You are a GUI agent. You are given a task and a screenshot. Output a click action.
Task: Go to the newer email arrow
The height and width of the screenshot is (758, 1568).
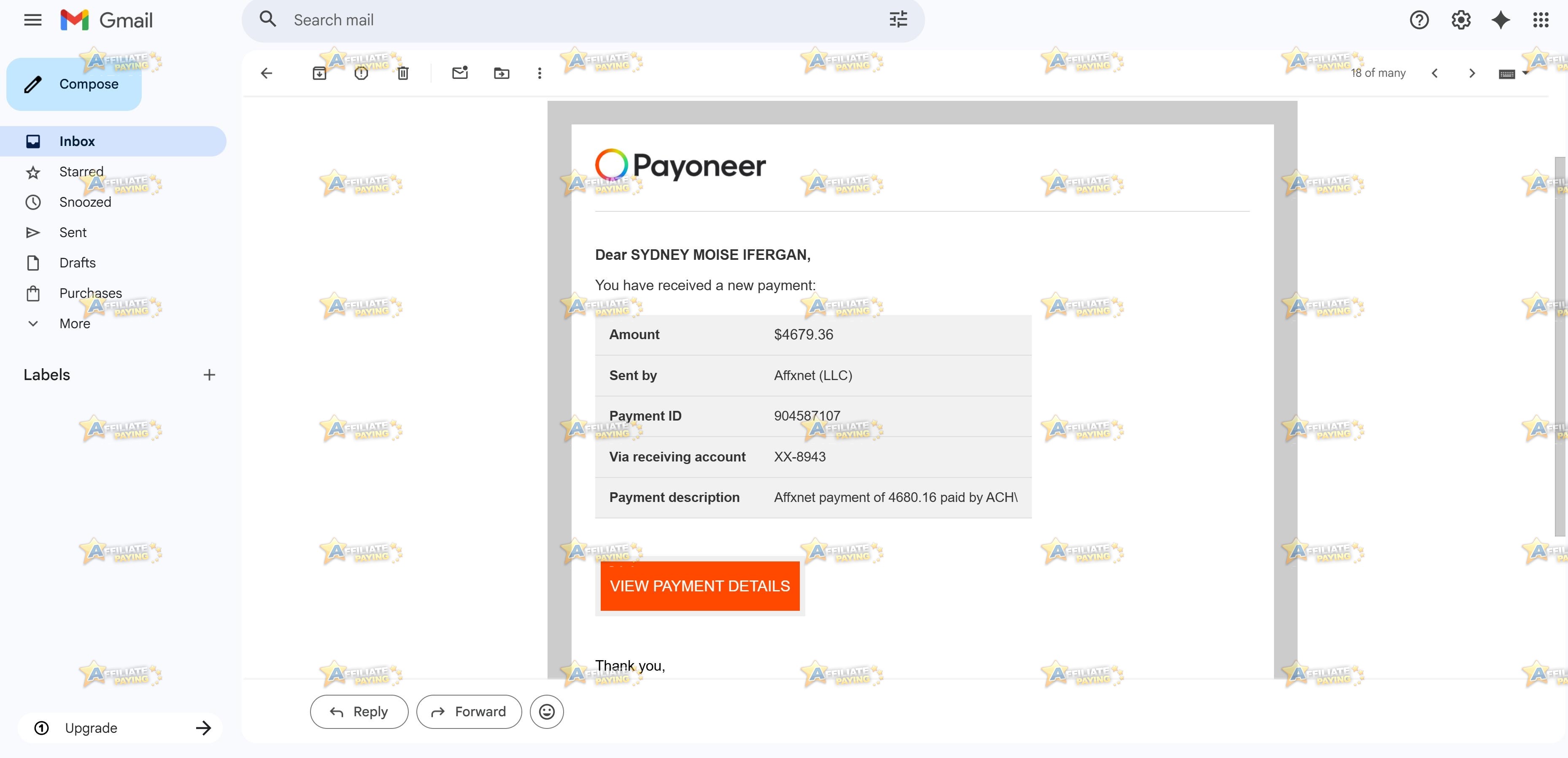(1435, 73)
